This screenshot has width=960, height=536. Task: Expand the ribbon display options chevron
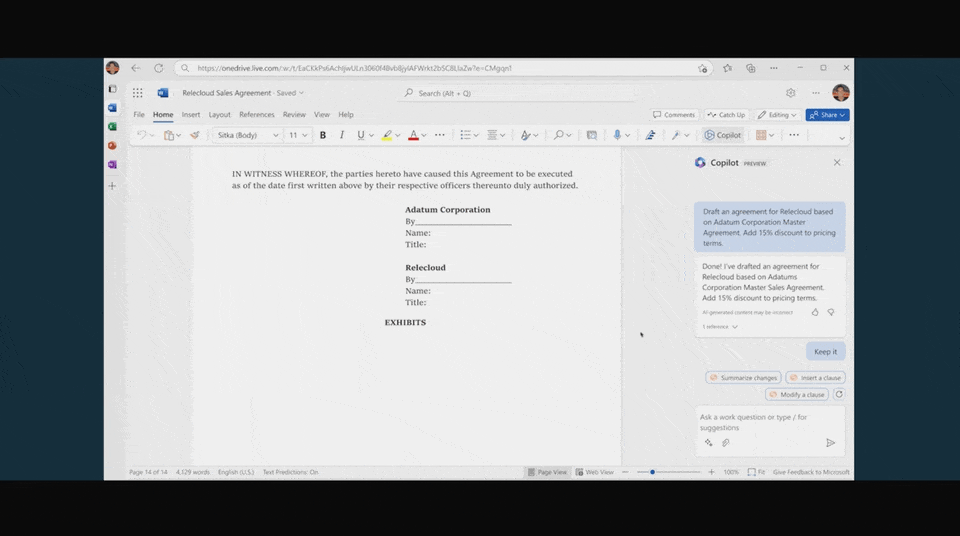click(842, 138)
